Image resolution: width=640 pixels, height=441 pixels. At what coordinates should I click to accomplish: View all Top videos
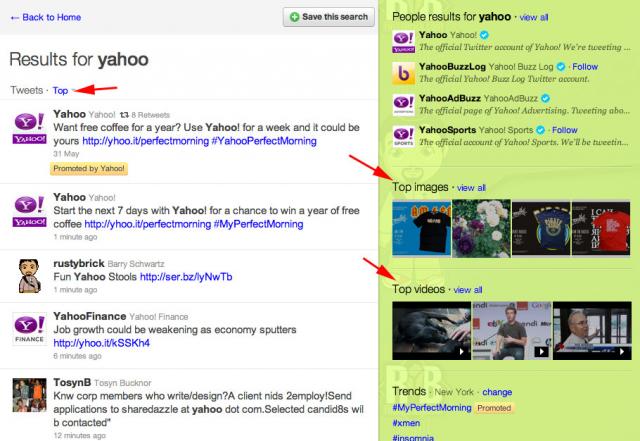point(467,290)
